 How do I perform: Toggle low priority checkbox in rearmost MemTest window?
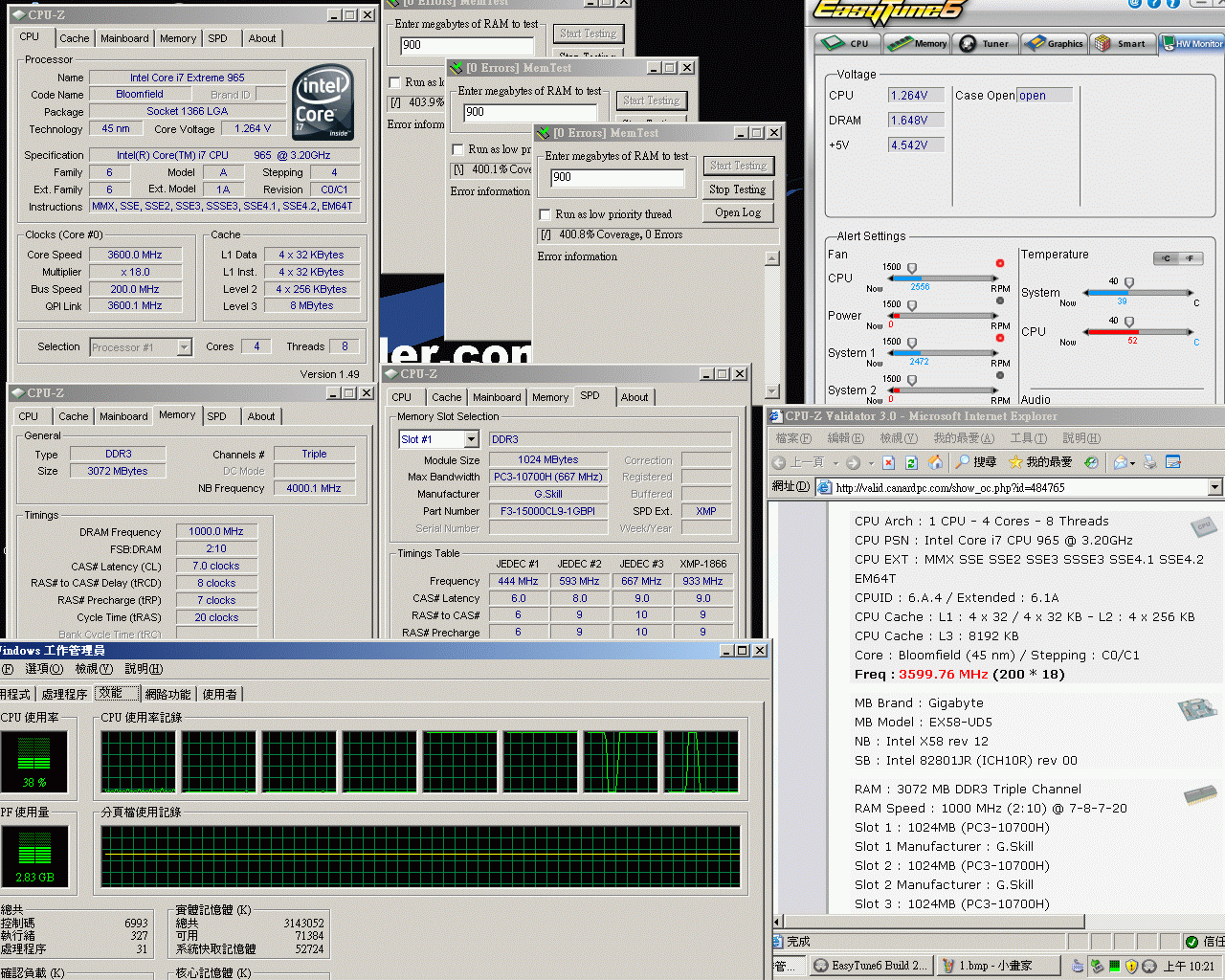394,82
